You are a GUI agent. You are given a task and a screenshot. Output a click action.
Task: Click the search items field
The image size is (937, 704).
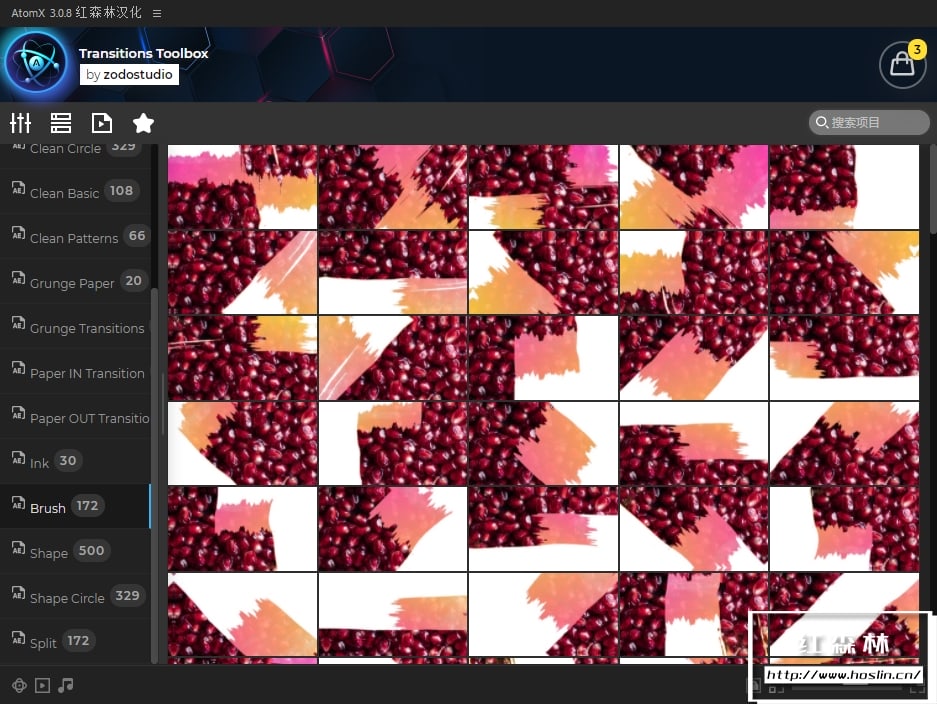(869, 123)
